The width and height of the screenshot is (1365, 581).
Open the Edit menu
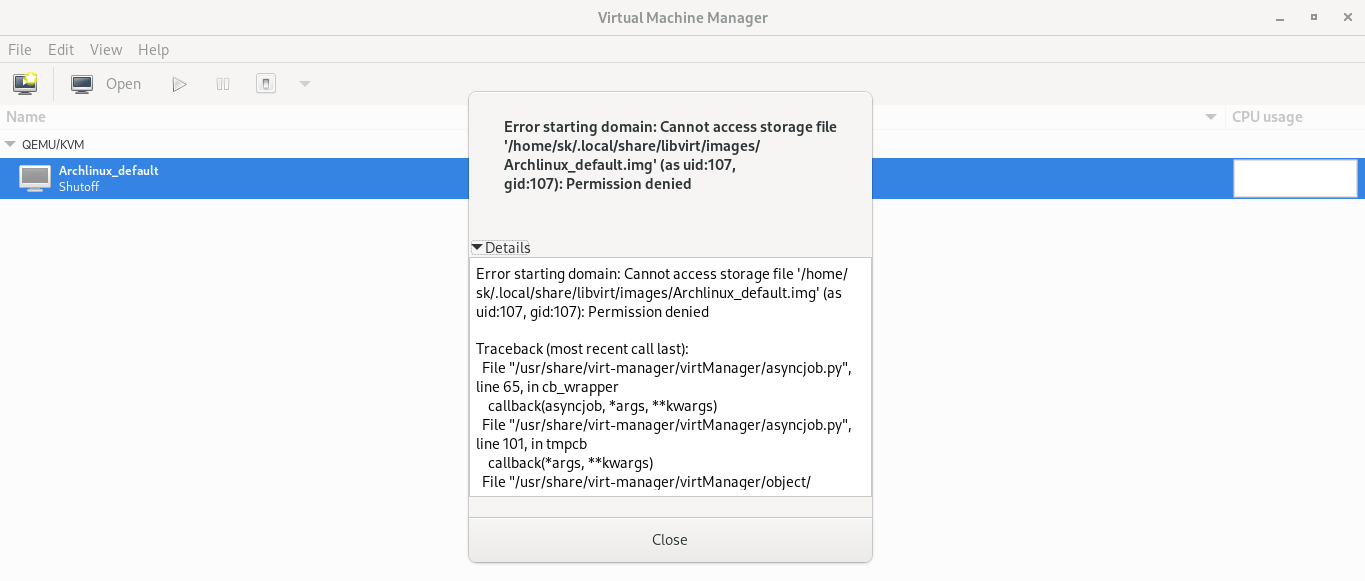(x=60, y=49)
